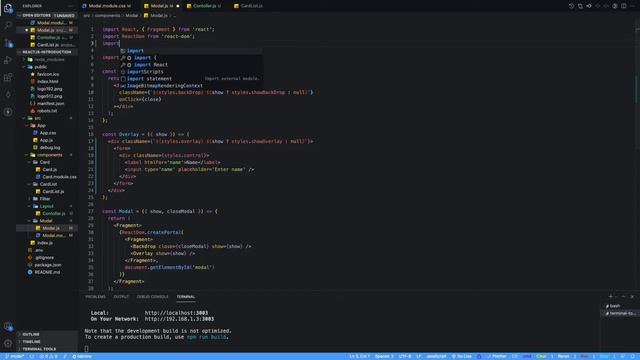Open the Accounts icon at sidebar bottom
The image size is (640, 360).
coord(8,326)
